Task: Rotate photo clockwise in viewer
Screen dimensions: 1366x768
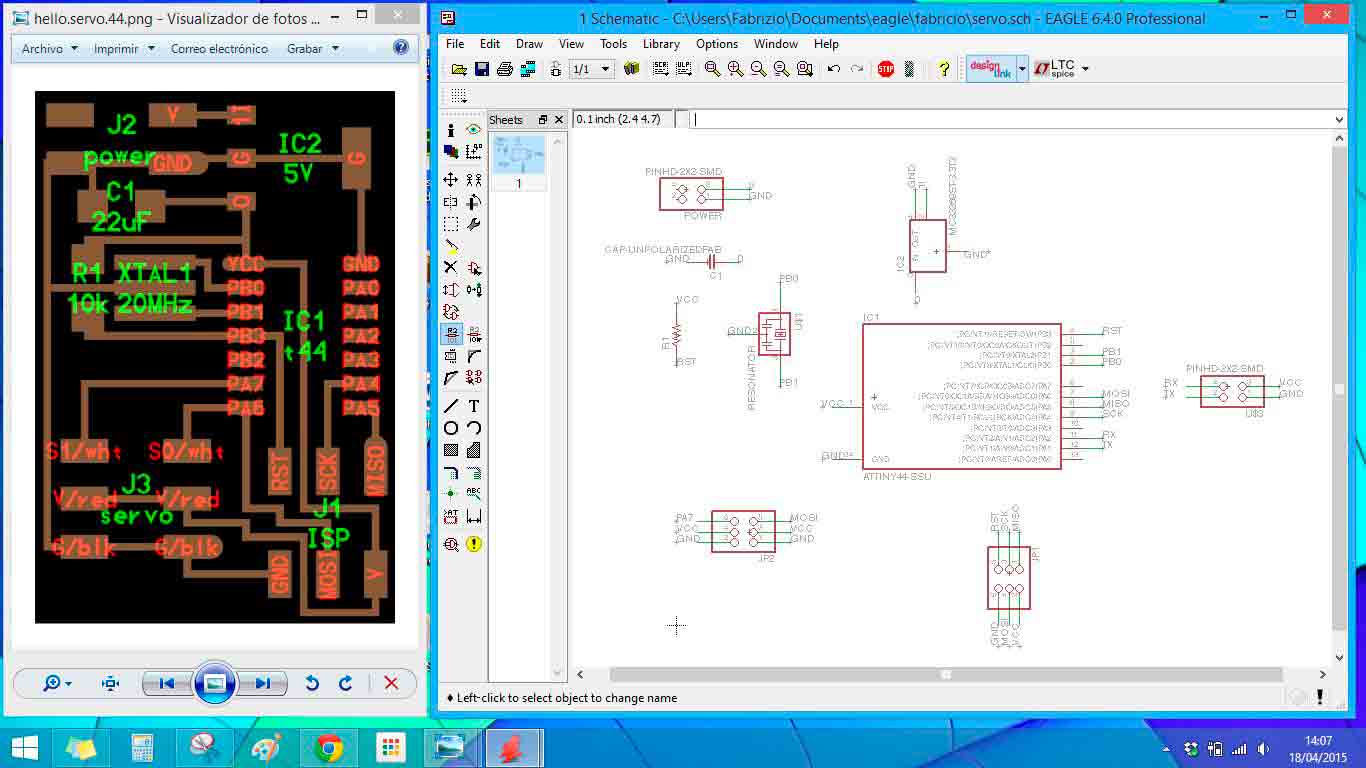Action: (x=345, y=683)
